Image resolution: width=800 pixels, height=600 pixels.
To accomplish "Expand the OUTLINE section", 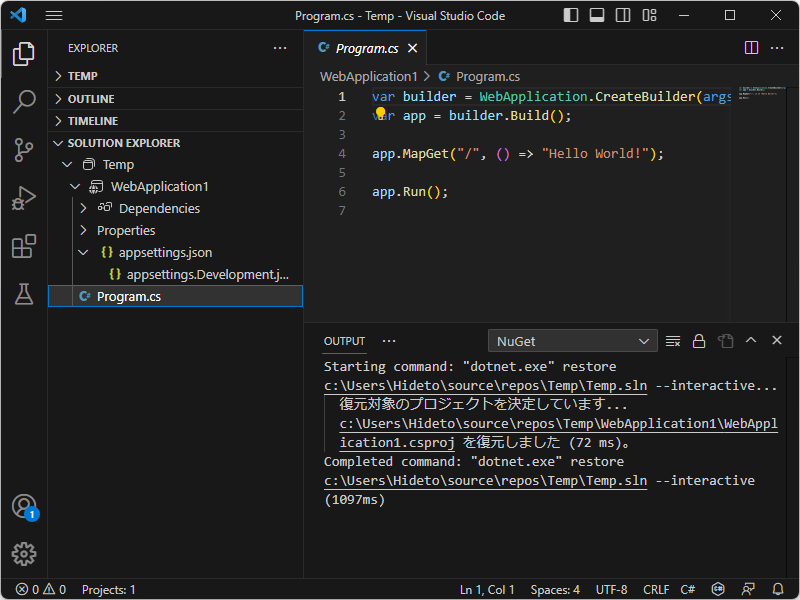I will [90, 99].
